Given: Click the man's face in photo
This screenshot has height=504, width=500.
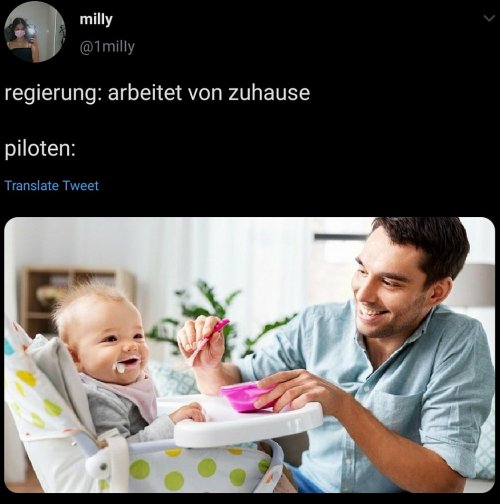Looking at the screenshot, I should click(387, 287).
